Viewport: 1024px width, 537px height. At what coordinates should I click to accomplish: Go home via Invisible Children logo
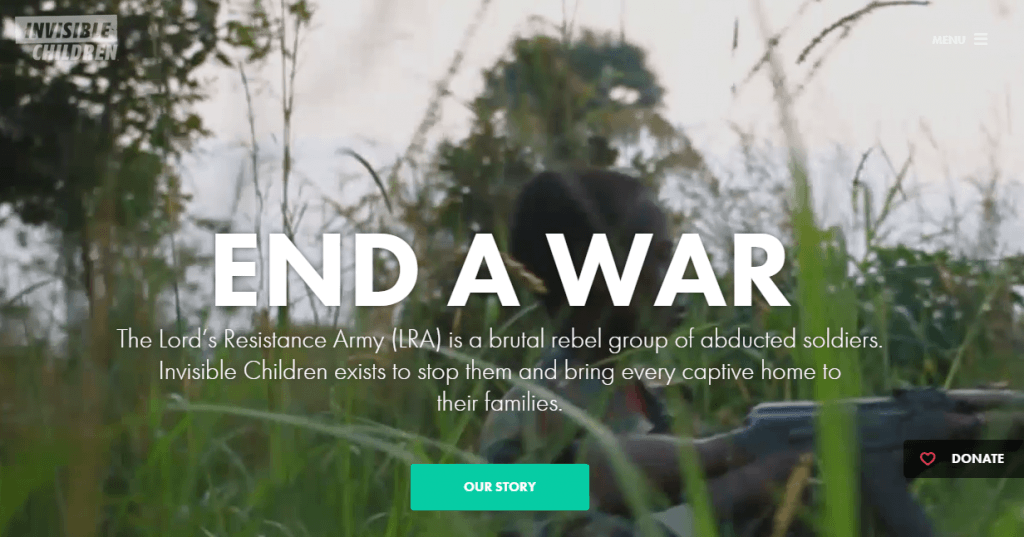(x=67, y=39)
